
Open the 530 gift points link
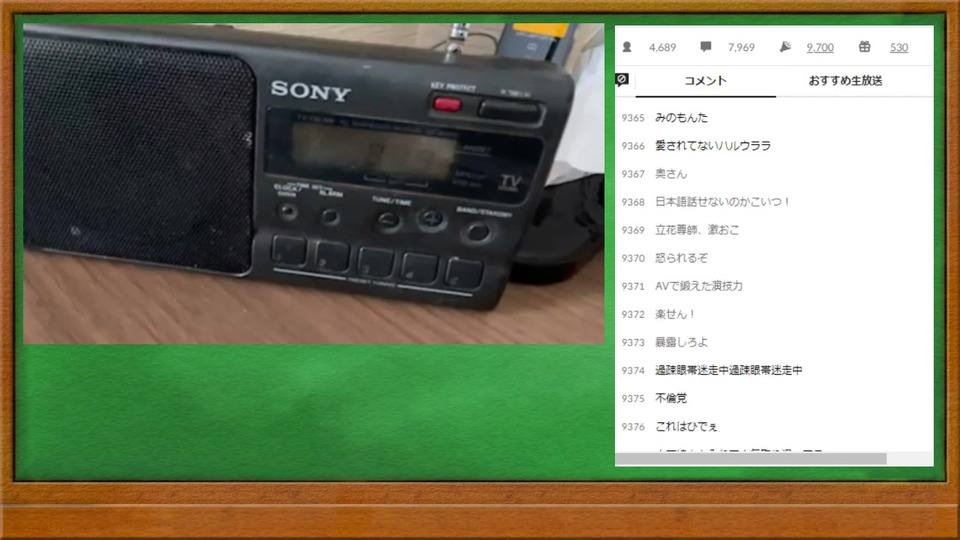point(899,47)
